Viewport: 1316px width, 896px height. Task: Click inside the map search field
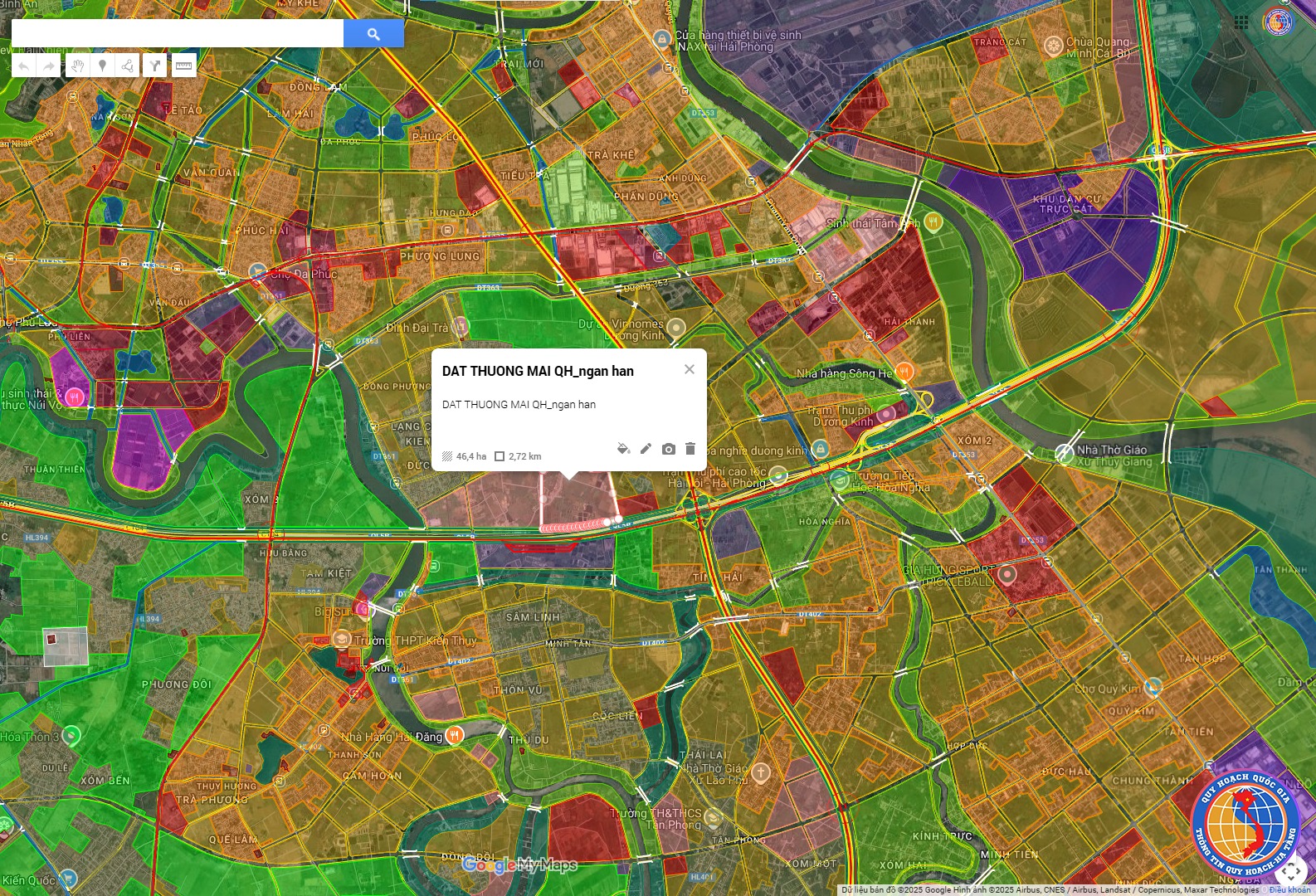coord(178,33)
